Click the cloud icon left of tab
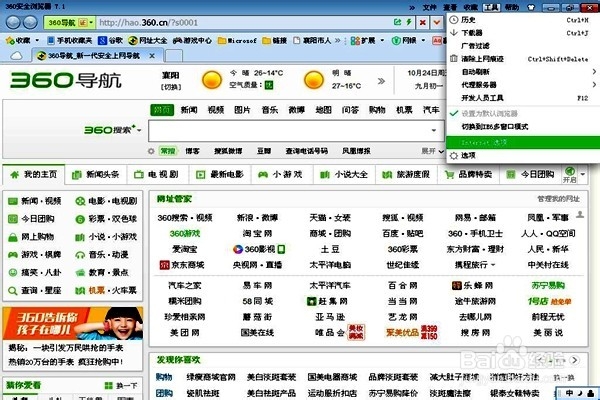The height and width of the screenshot is (400, 600). pos(16,56)
